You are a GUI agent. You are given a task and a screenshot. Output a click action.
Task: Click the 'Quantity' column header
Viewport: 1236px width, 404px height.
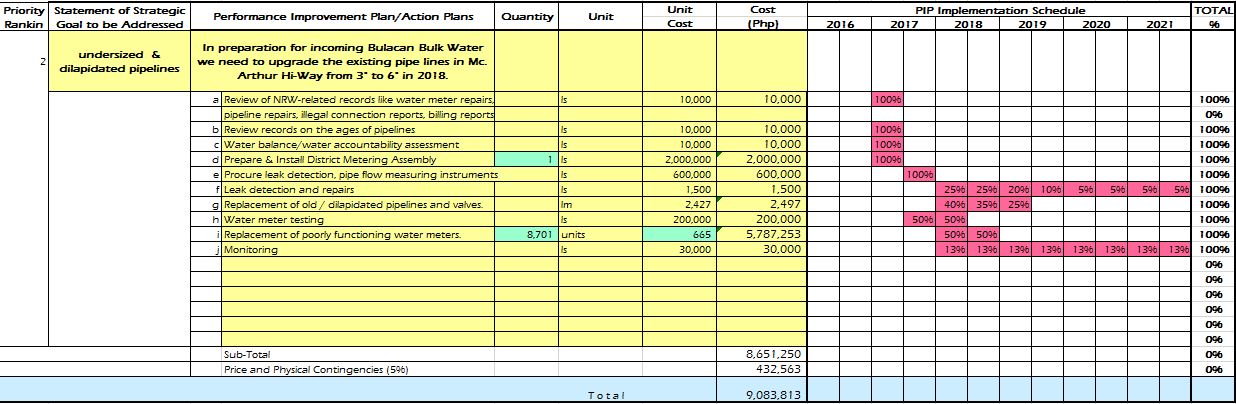(x=527, y=16)
